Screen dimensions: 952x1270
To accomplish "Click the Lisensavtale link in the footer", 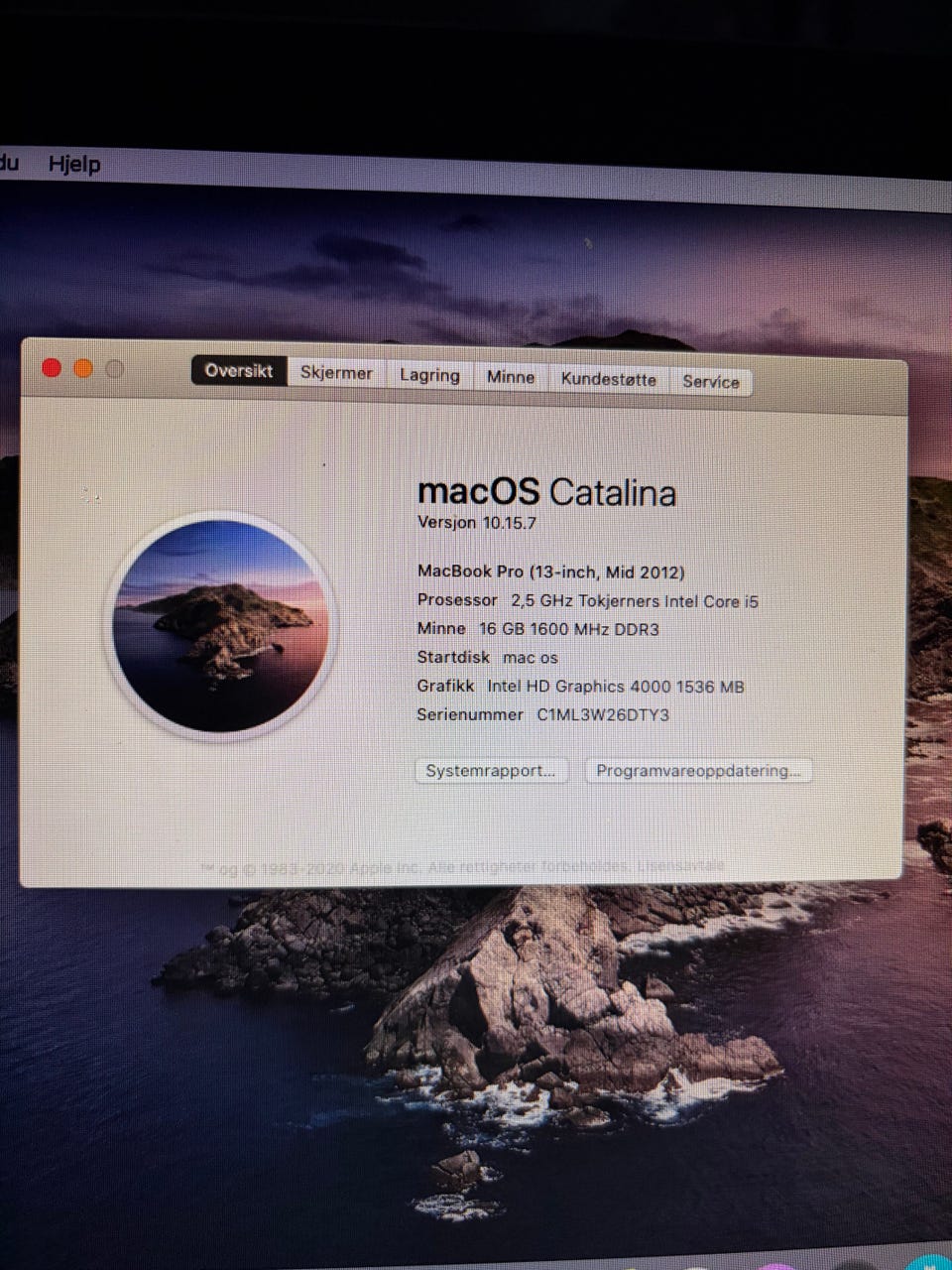I will 680,866.
